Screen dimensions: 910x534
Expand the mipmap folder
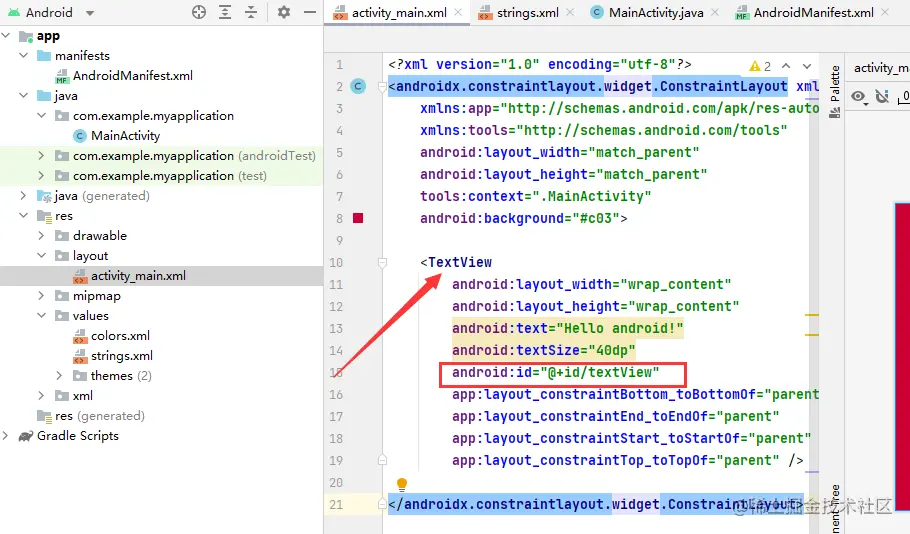(x=41, y=296)
